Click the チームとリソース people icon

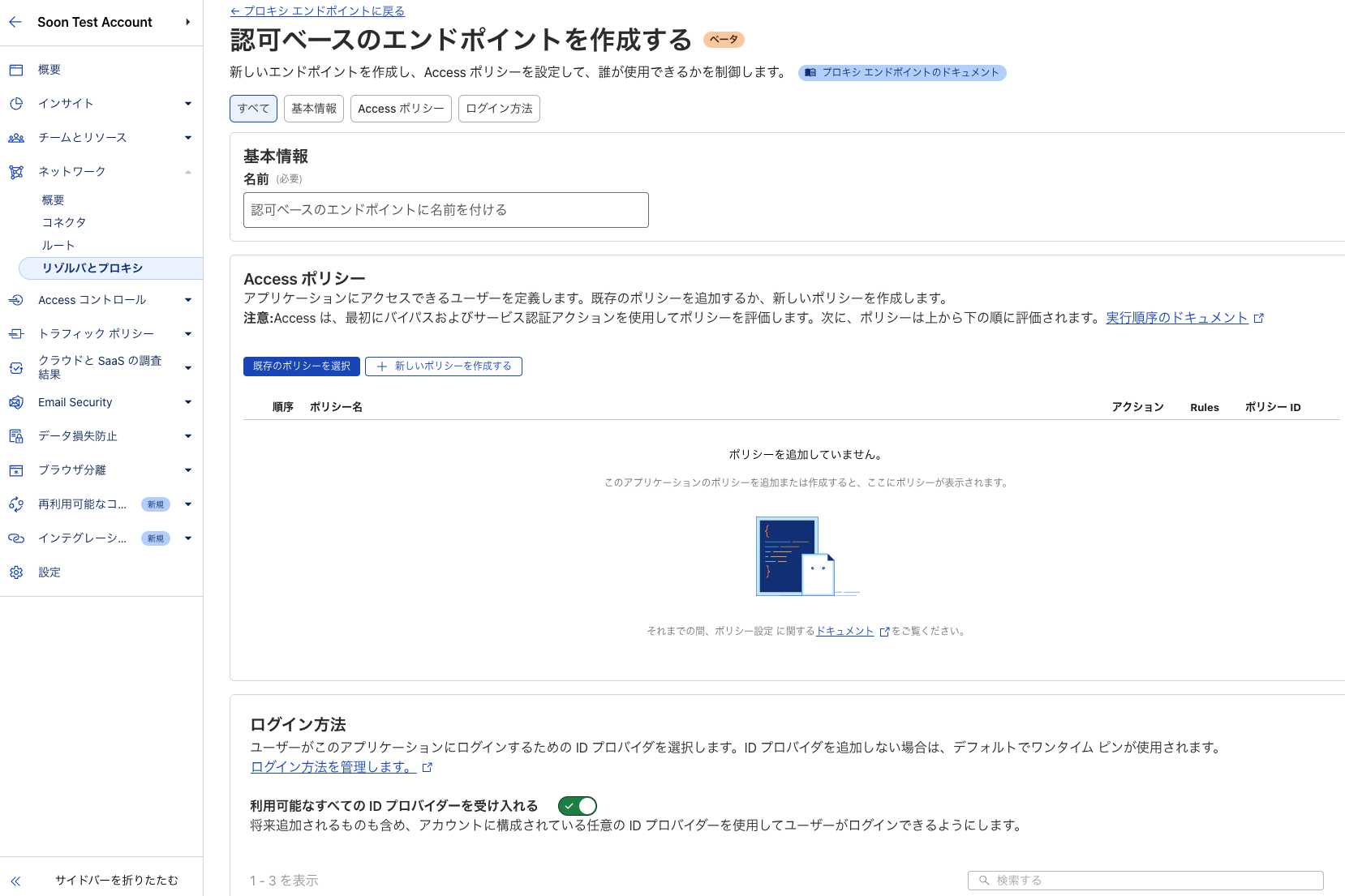[x=16, y=138]
